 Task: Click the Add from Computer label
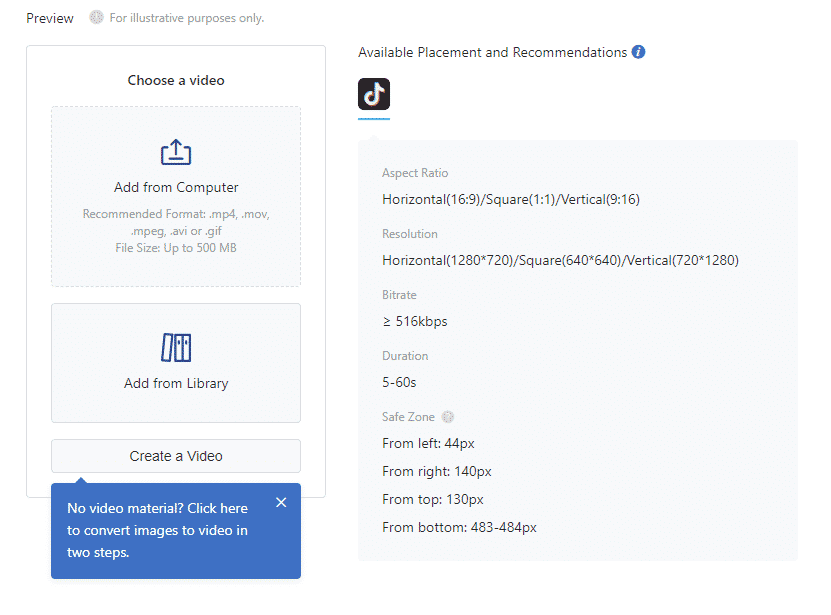click(x=176, y=187)
